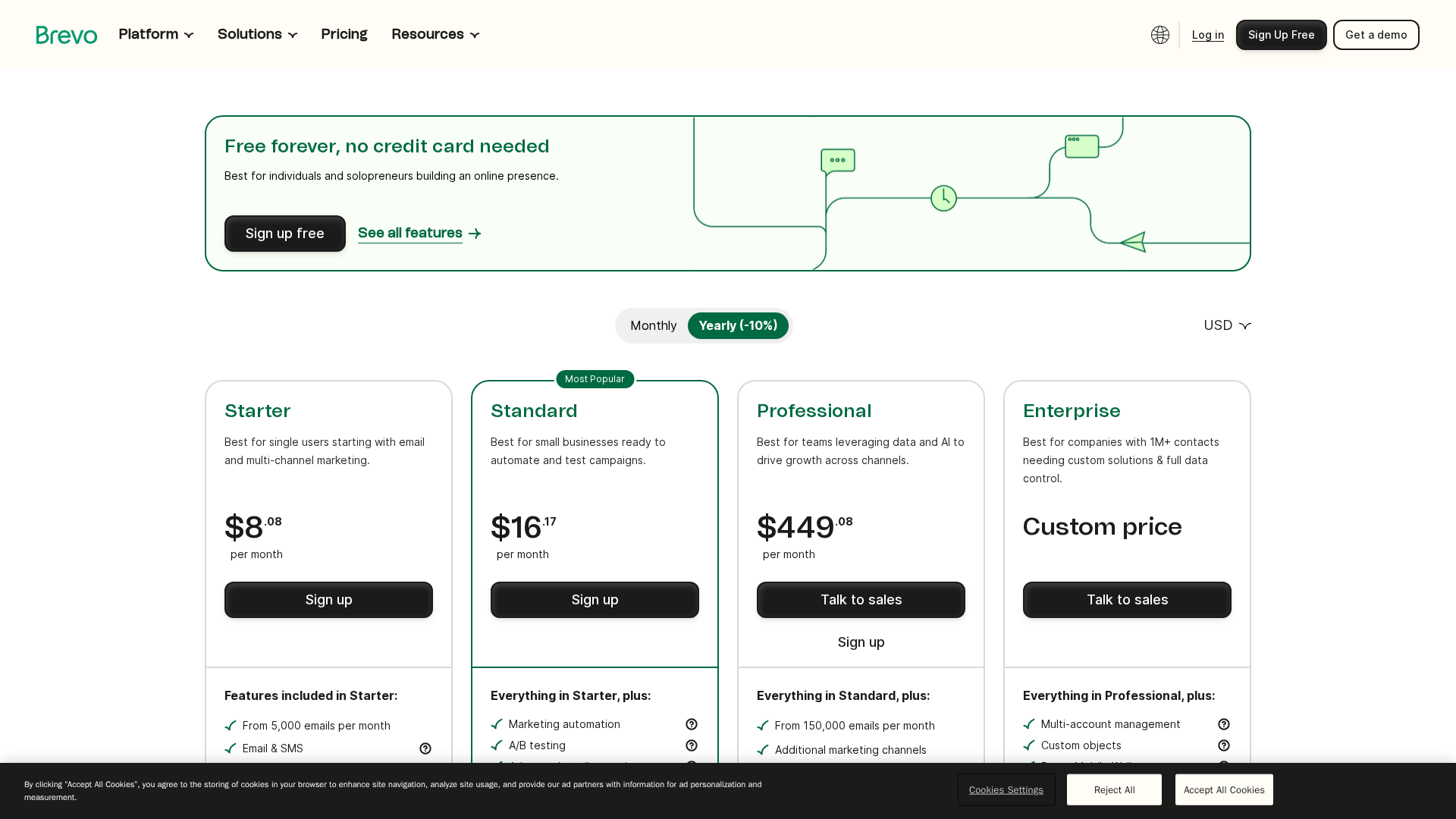This screenshot has width=1456, height=819.
Task: Click help icon beside Email & SMS
Action: pyautogui.click(x=425, y=748)
